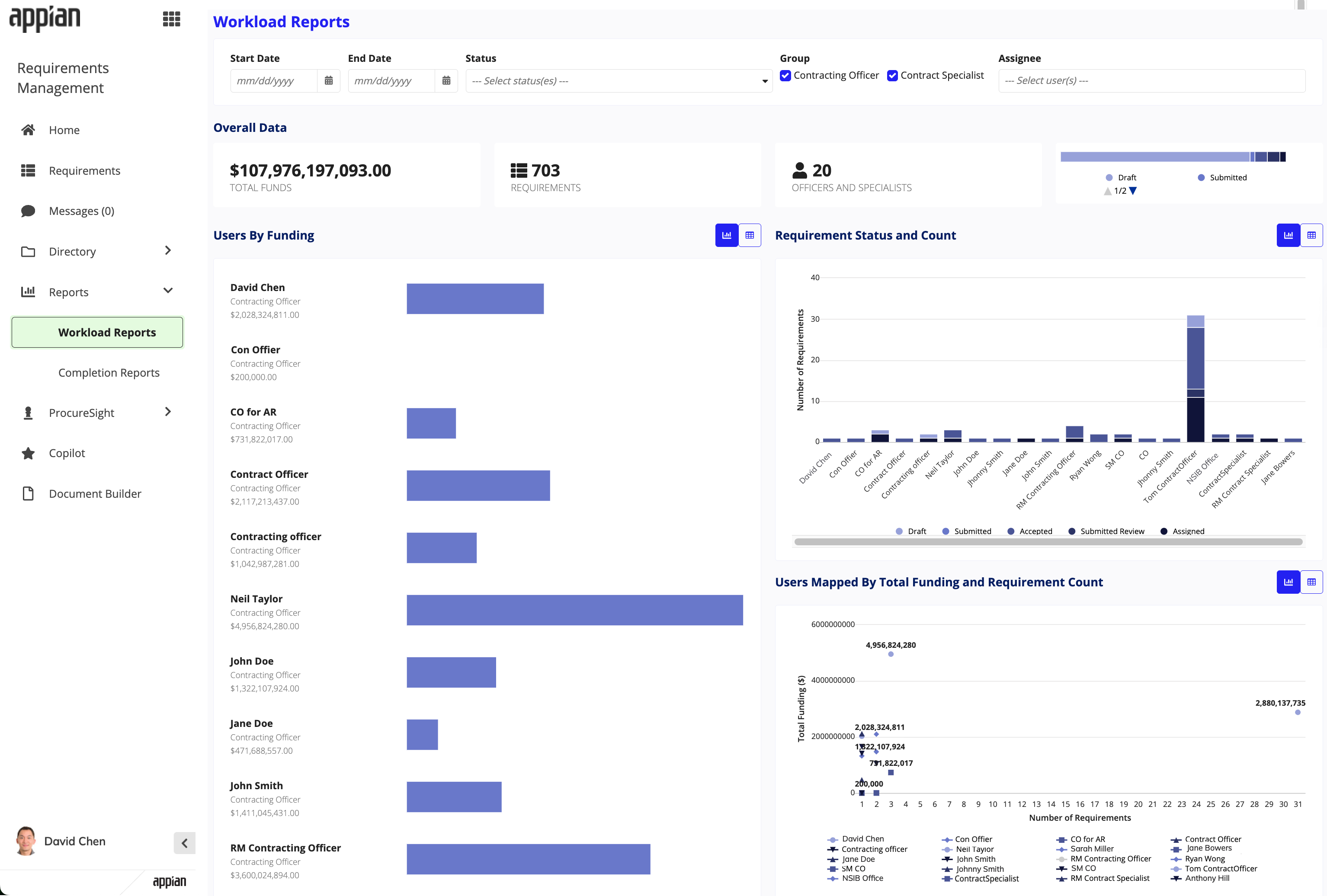Click the Start Date input field

(273, 80)
